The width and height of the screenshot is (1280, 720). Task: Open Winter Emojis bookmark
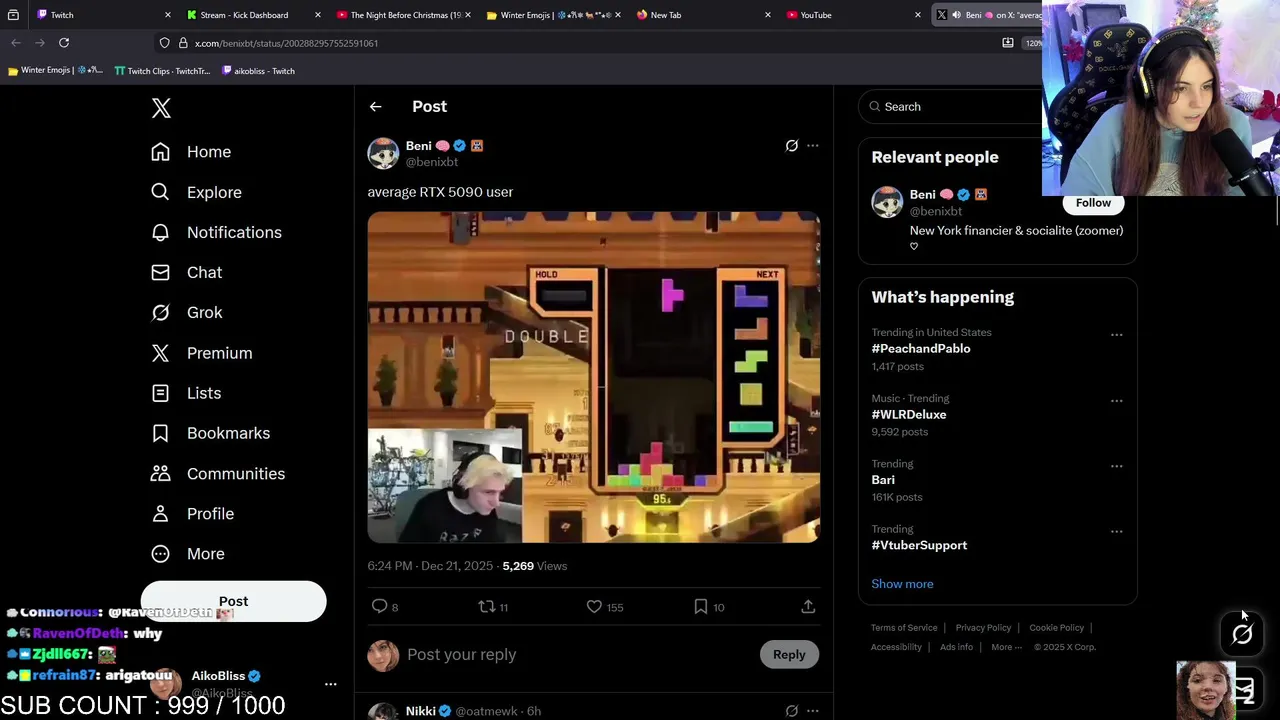click(x=55, y=71)
